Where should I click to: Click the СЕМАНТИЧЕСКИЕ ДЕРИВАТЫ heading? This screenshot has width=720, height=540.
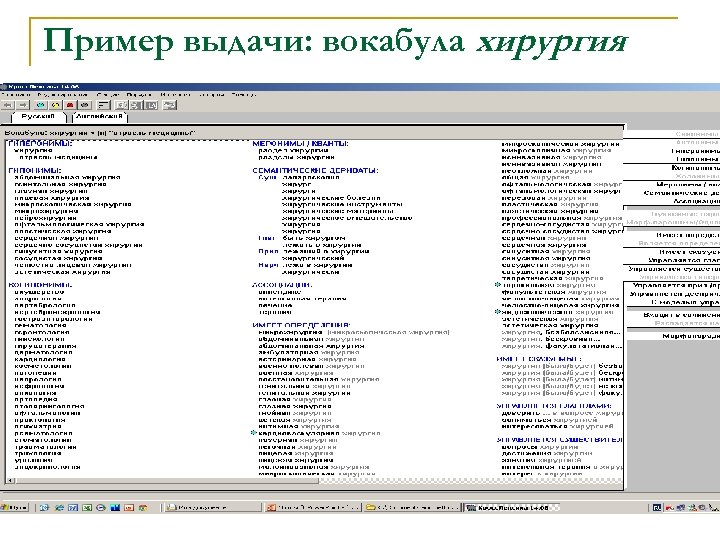315,170
